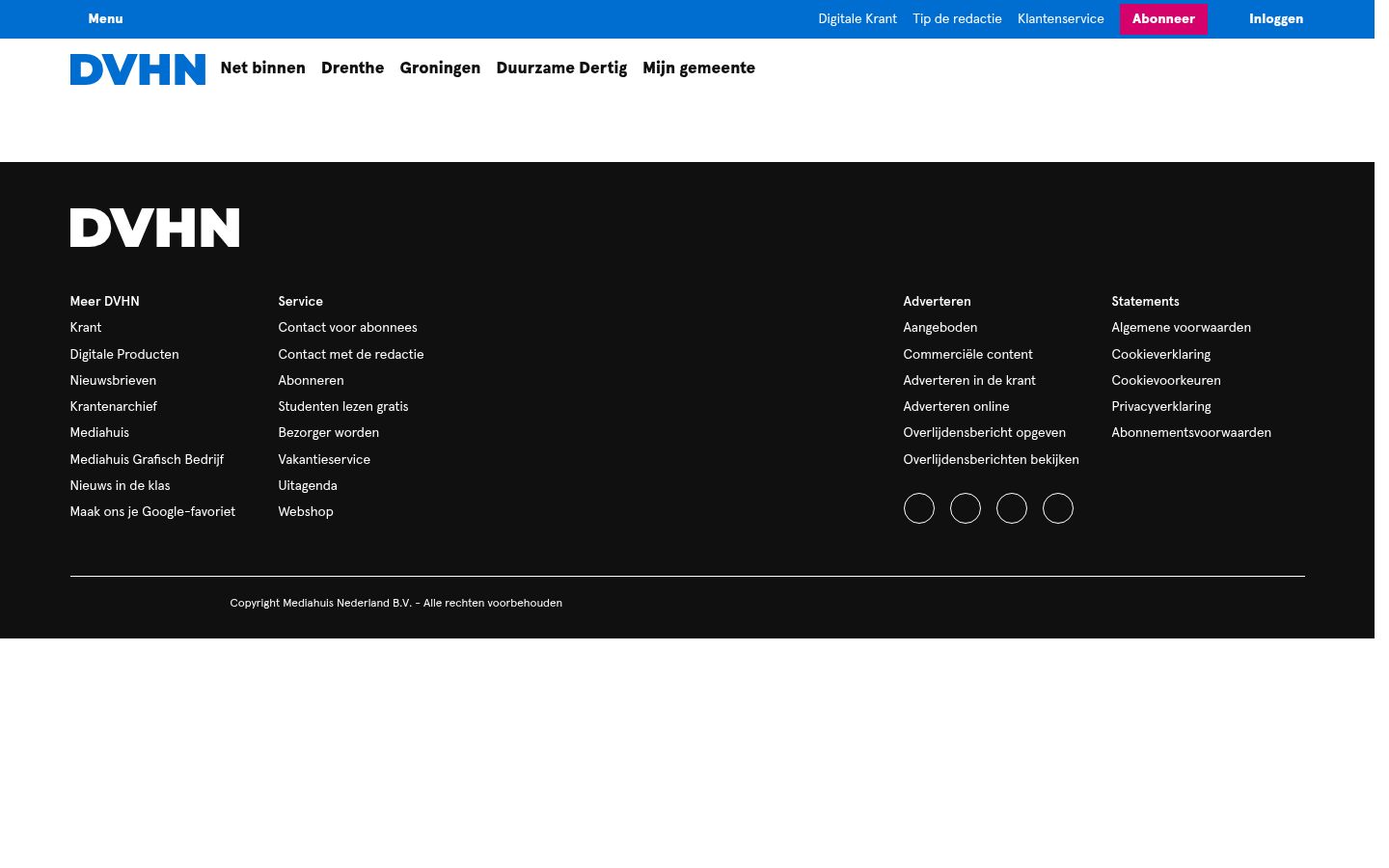Open Overlijdensbericht opgeven

[x=985, y=433]
